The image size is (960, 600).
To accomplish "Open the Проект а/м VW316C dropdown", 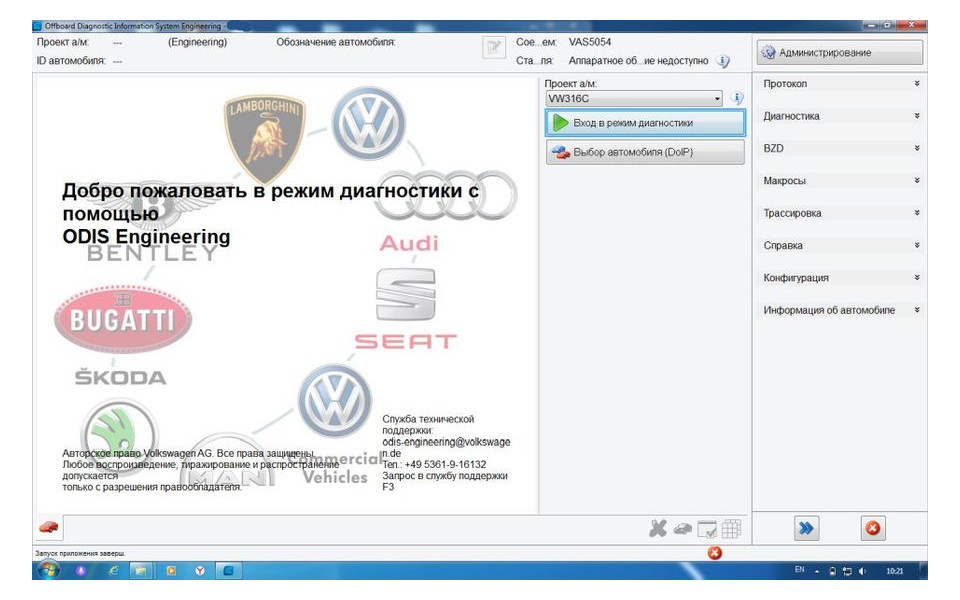I will (x=634, y=99).
